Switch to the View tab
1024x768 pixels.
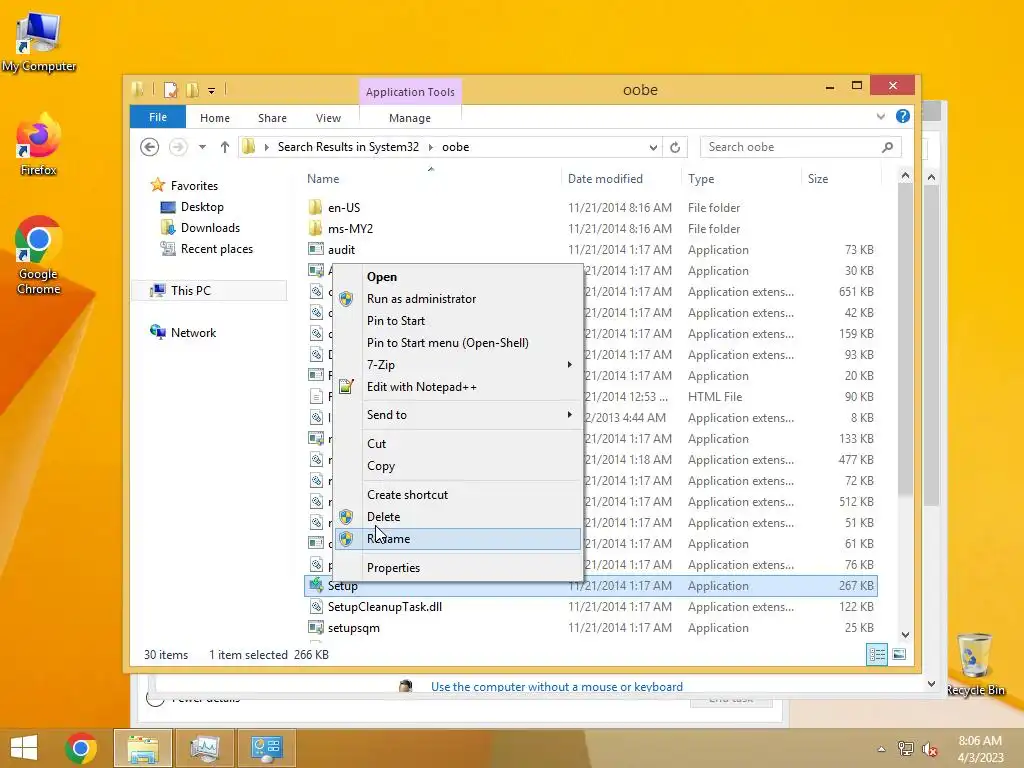coord(328,118)
